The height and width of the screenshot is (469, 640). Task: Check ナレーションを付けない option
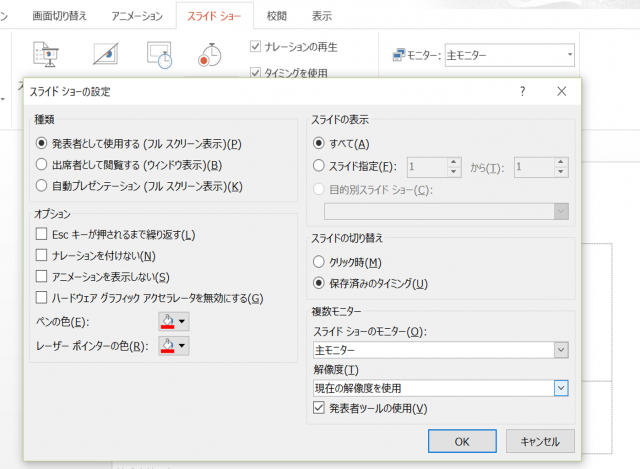[x=42, y=255]
